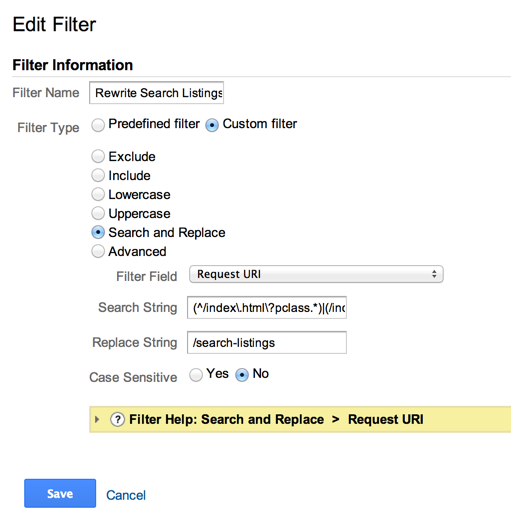Select the Custom filter radio button
Screen dimensions: 511x517
[212, 125]
